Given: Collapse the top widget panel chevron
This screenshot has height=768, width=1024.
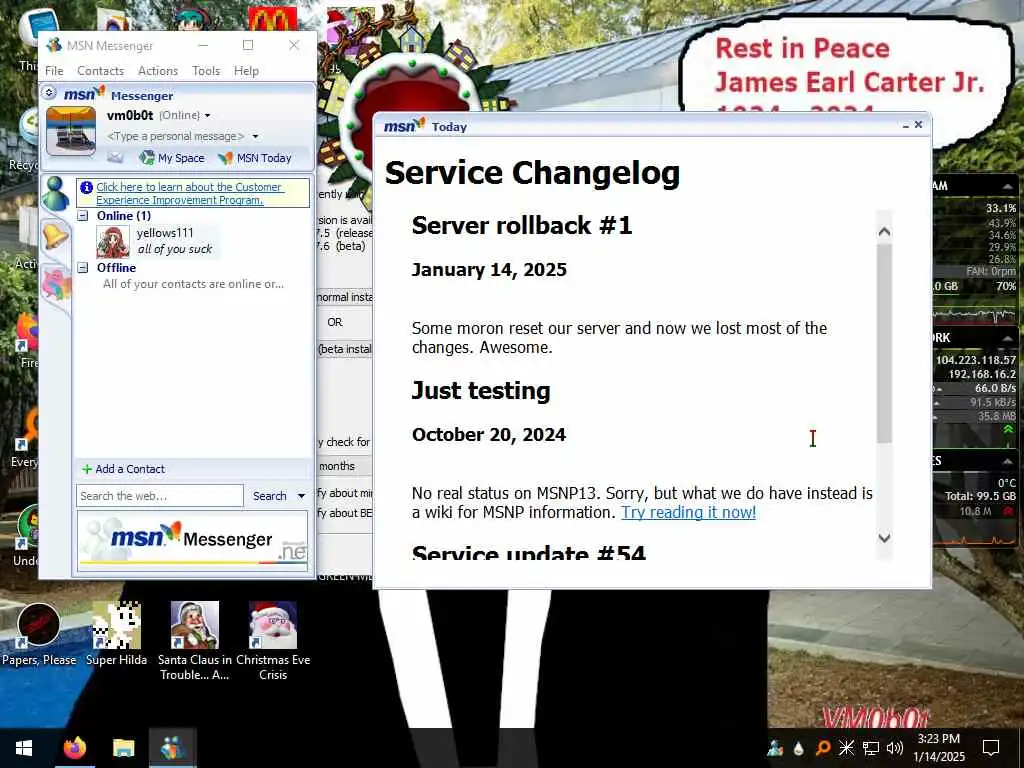Looking at the screenshot, I should [x=1008, y=187].
